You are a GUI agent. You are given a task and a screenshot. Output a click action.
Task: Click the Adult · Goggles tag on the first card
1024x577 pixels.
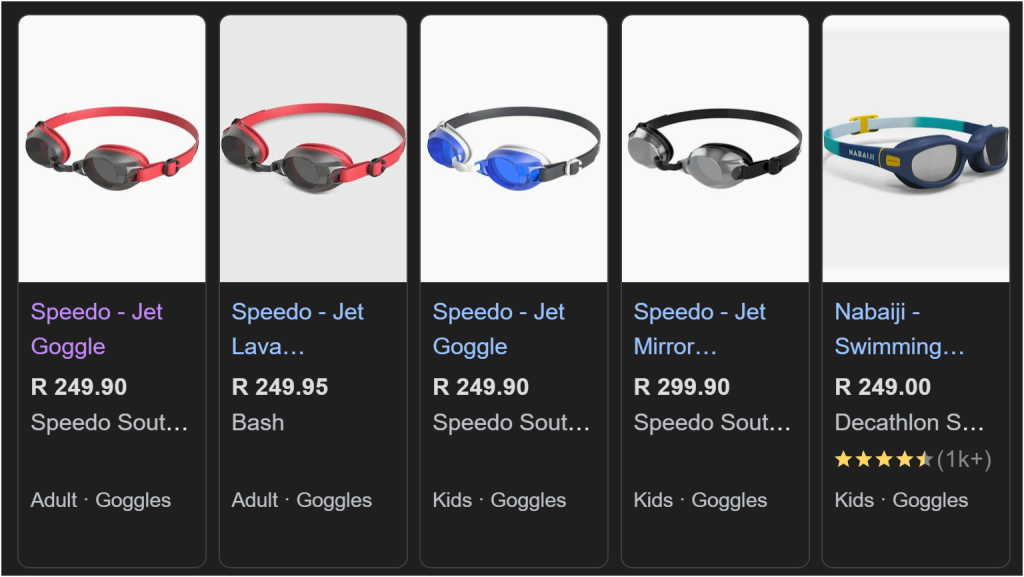click(103, 500)
